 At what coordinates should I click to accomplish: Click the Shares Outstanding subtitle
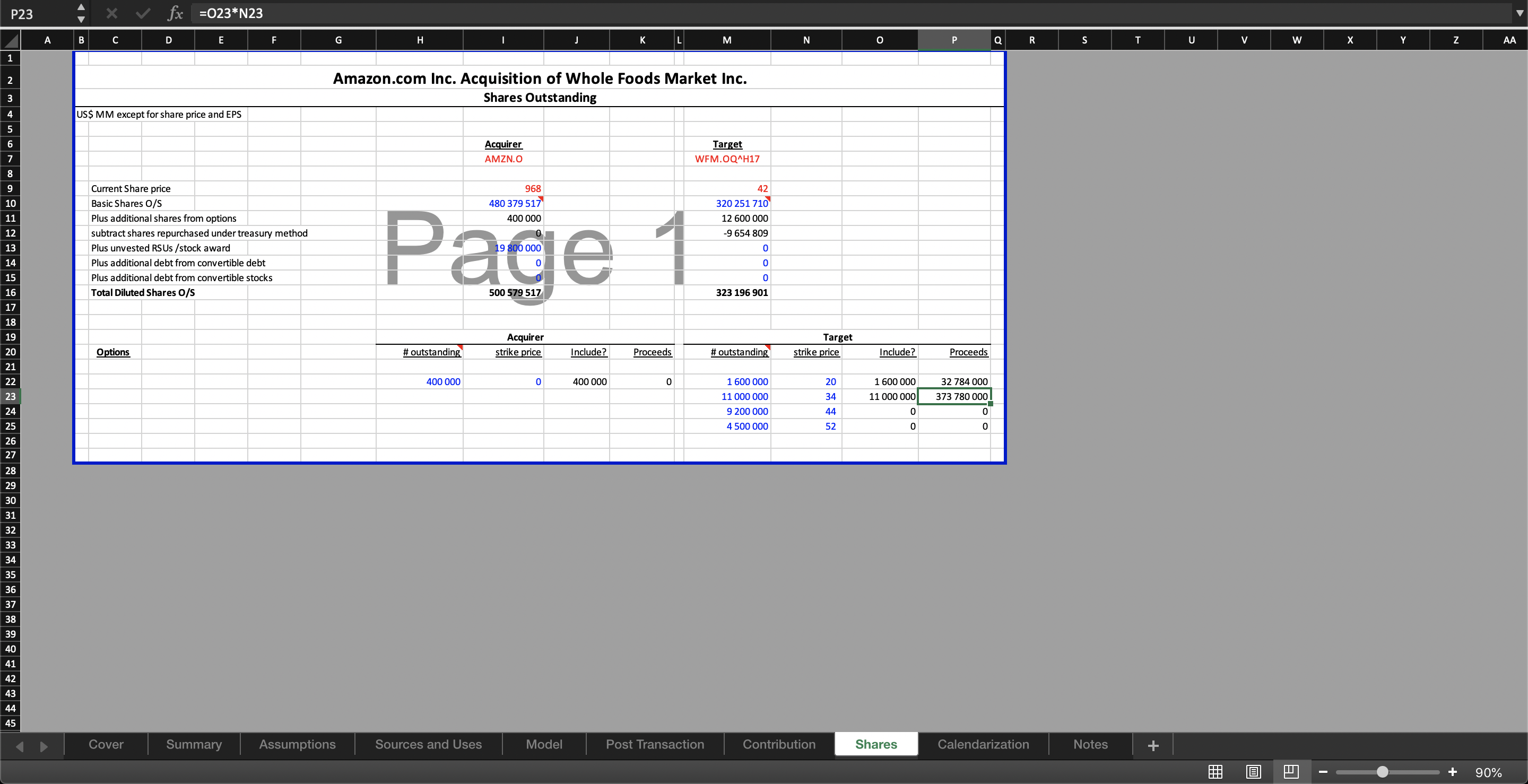[x=540, y=97]
